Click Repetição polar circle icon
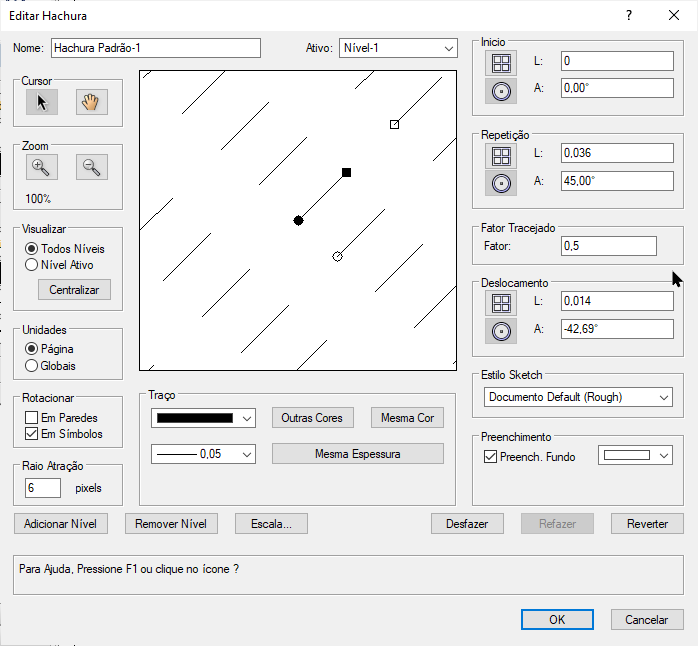 tap(501, 183)
